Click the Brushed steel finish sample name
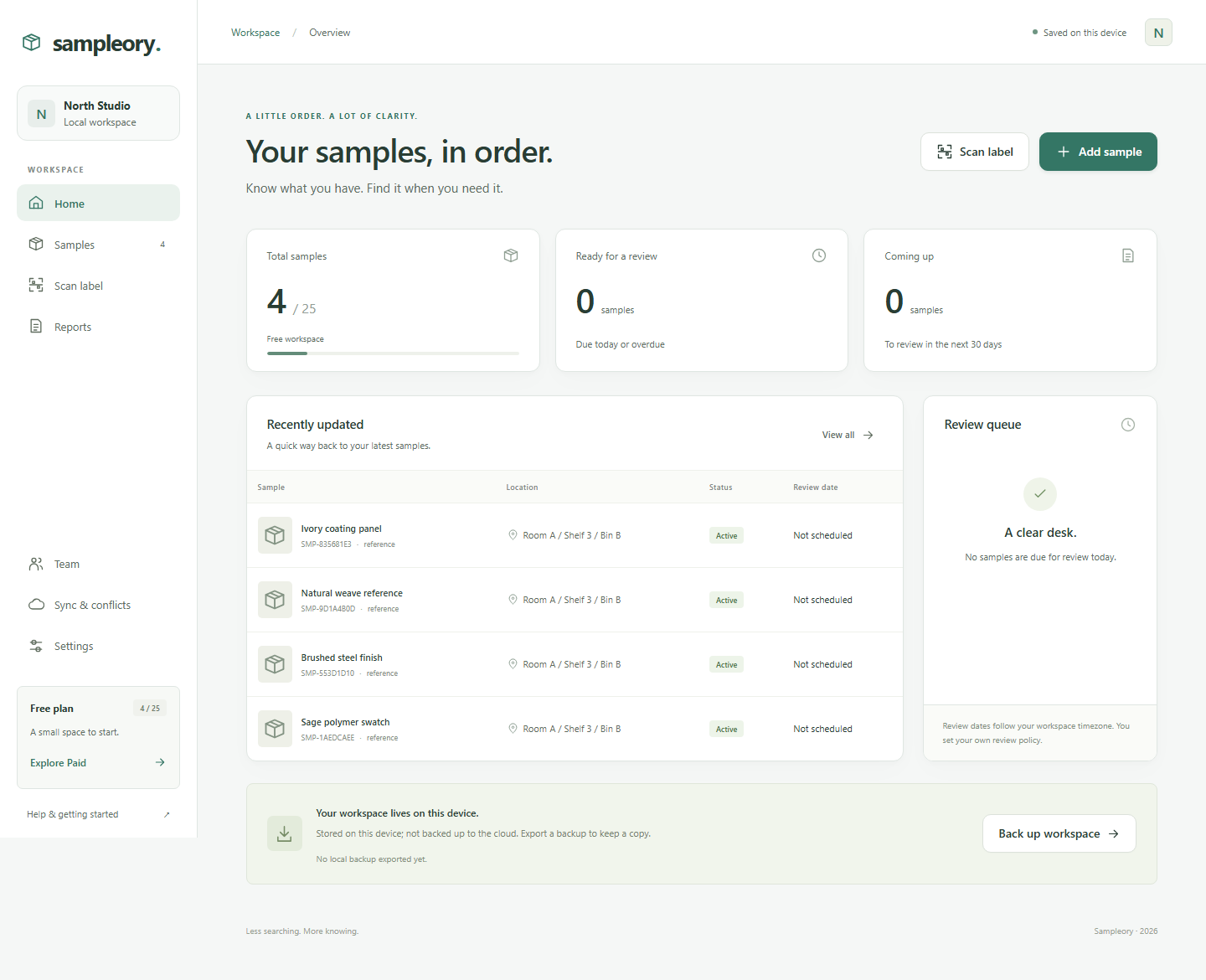1206x980 pixels. click(342, 658)
